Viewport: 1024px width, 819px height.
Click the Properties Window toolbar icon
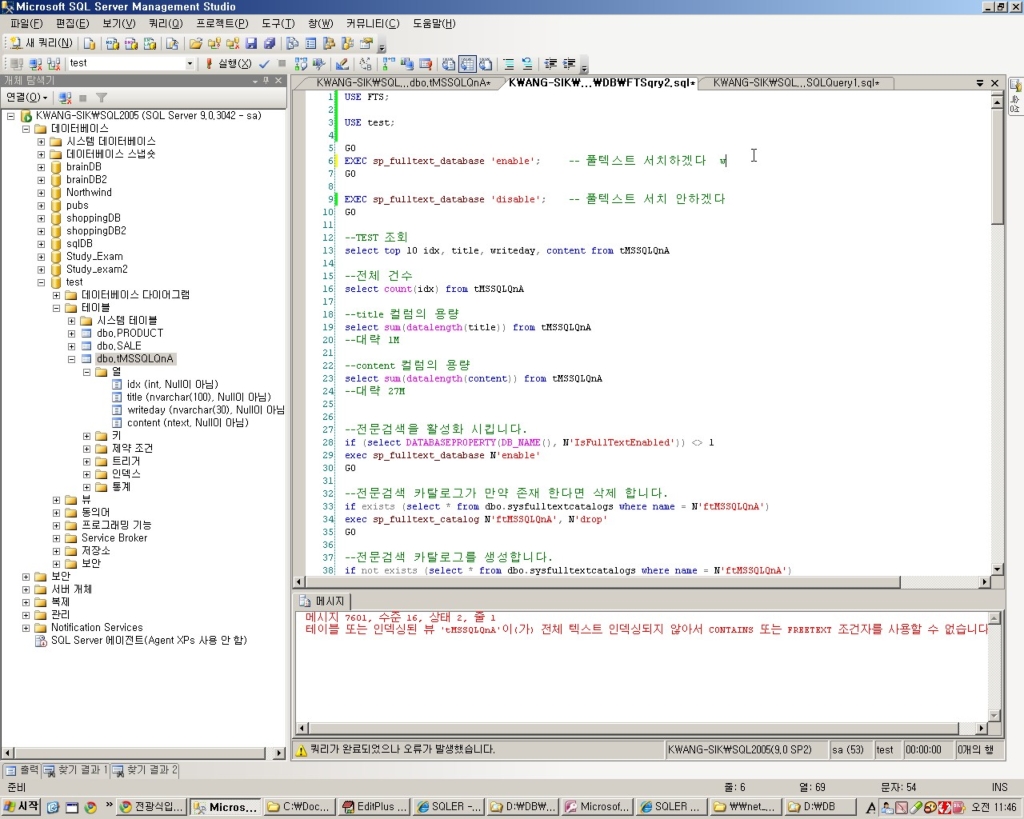point(366,43)
